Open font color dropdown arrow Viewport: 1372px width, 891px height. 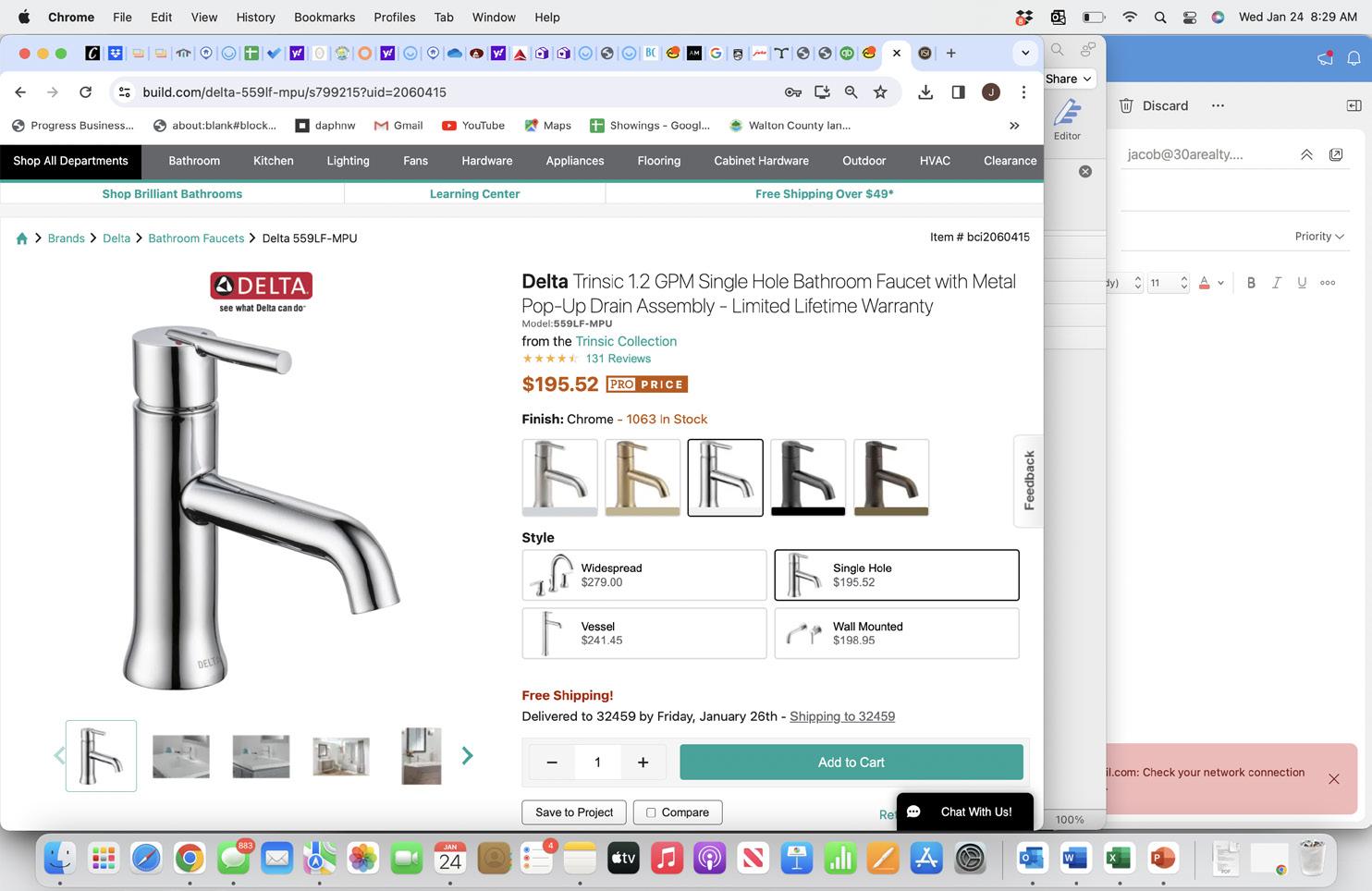click(1220, 283)
